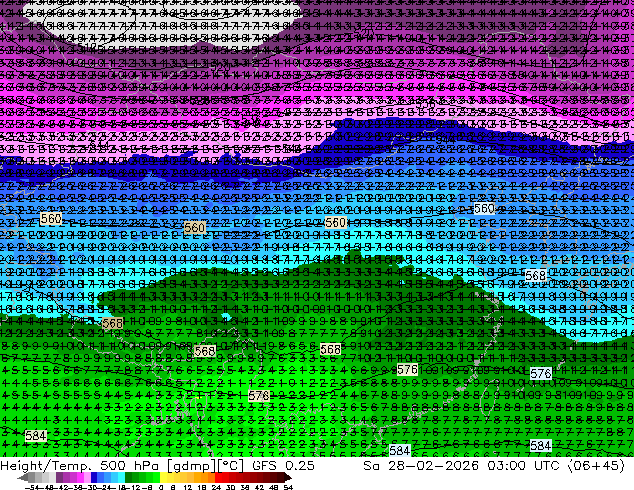Click the "Height/Temp." caption text
This screenshot has height=490, width=634.
click(x=45, y=465)
